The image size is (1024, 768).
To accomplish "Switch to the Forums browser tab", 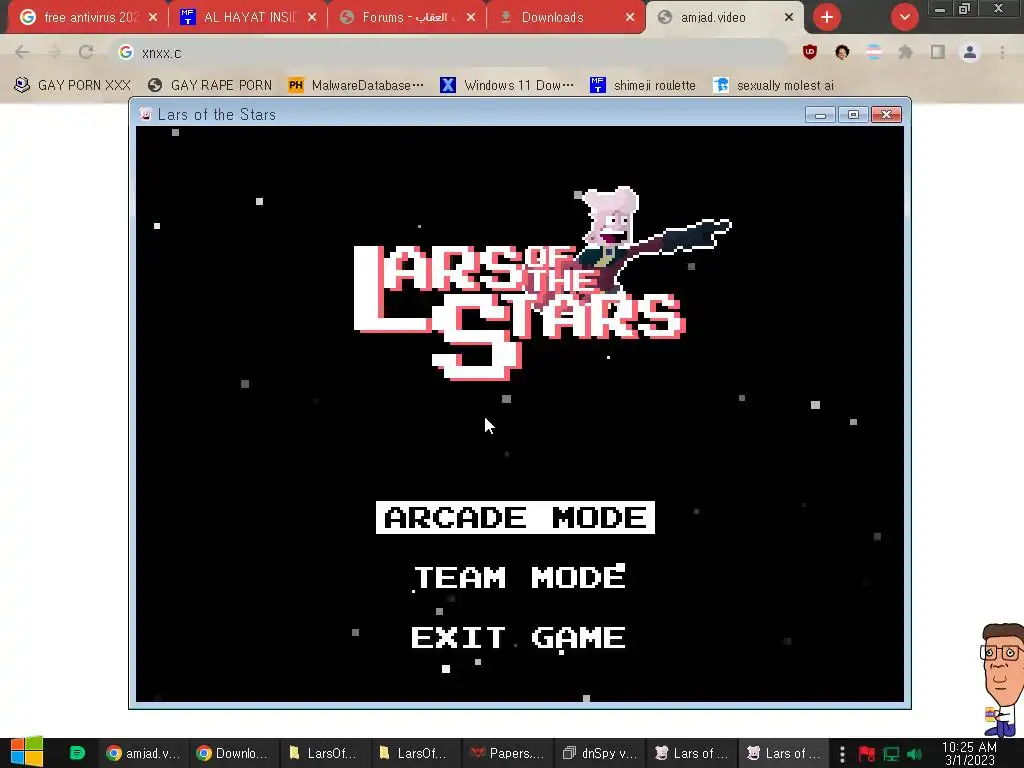I will tap(408, 17).
